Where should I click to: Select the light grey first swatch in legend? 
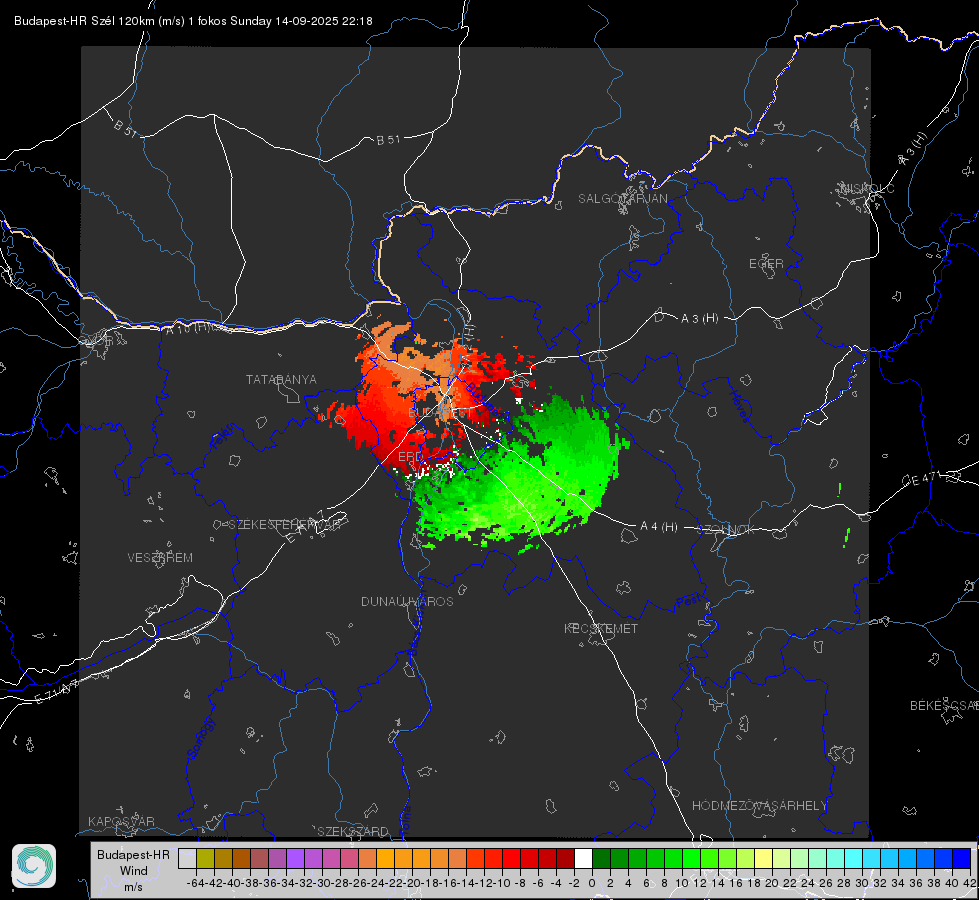(187, 858)
